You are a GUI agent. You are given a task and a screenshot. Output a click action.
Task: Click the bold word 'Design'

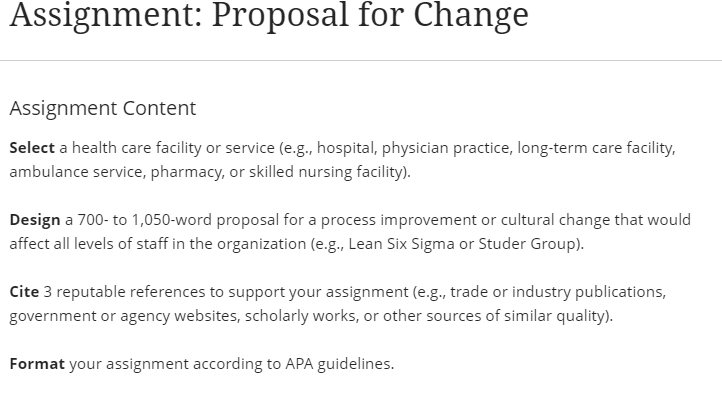(35, 220)
